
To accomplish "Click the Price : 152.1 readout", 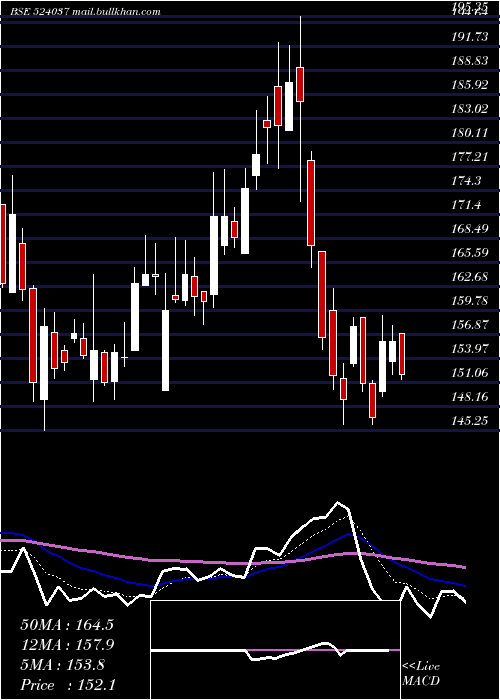I will click(68, 685).
